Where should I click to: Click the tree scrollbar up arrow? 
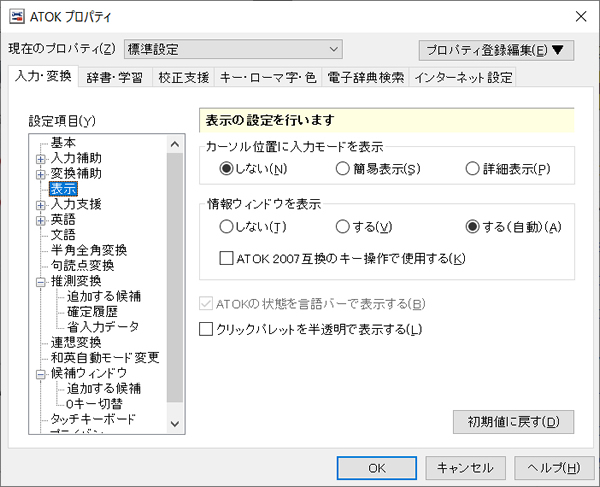[x=175, y=144]
